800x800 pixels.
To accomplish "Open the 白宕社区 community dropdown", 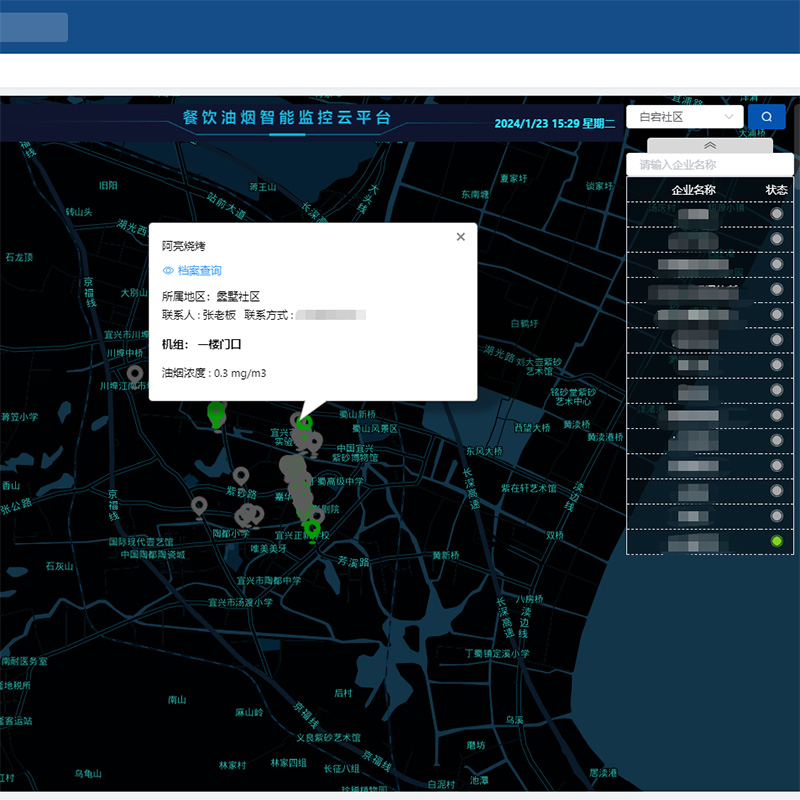I will click(x=684, y=117).
